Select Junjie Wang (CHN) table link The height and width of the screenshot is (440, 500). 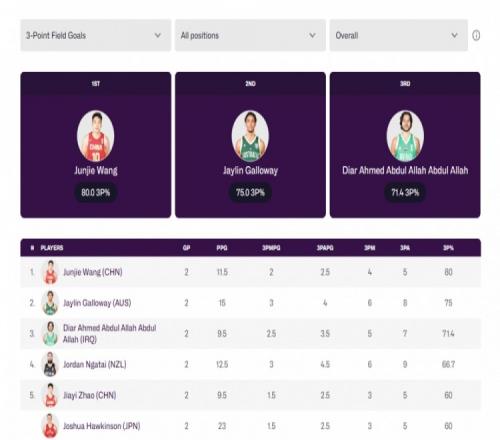(x=93, y=272)
